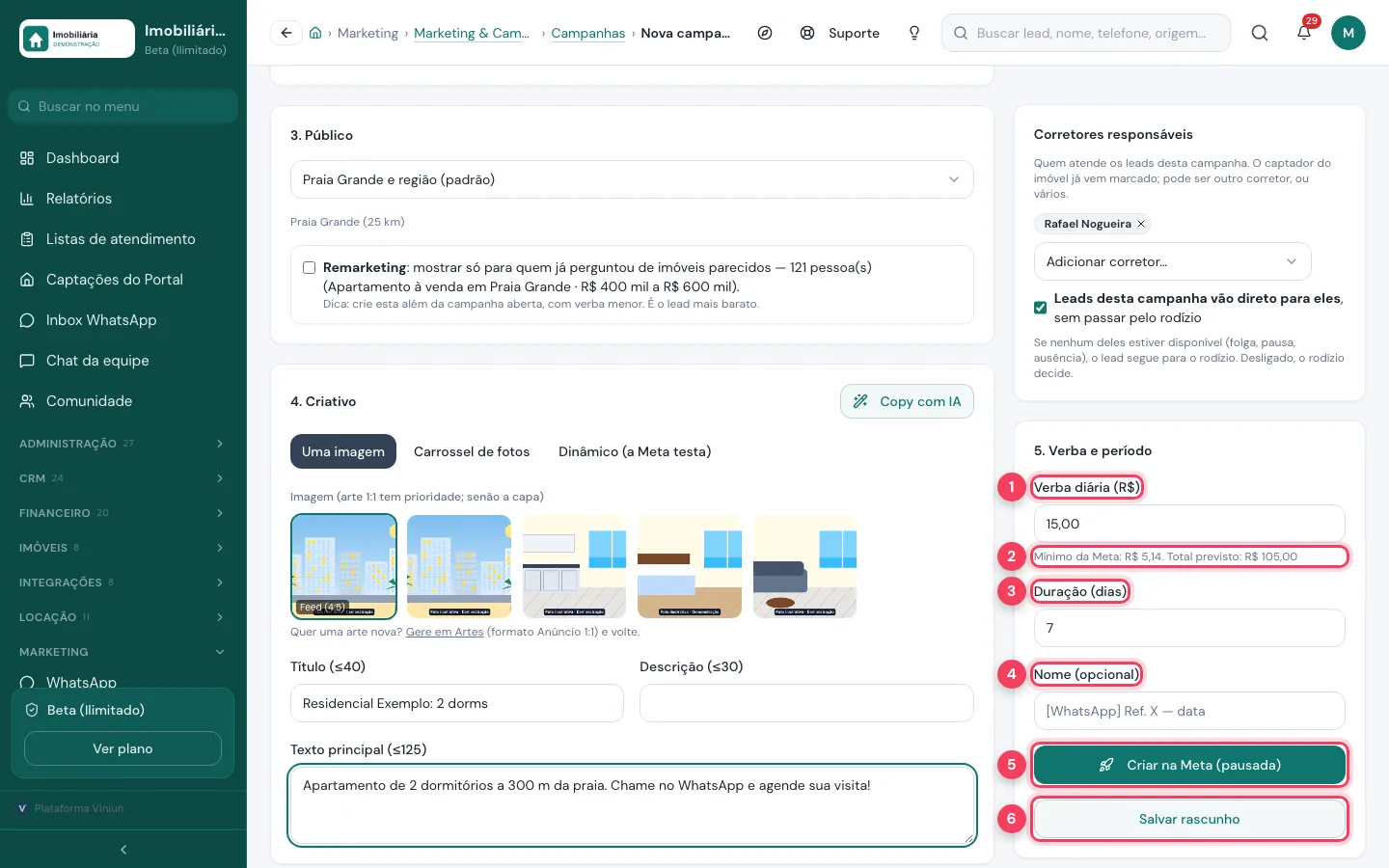Go to Listas de atendimento

point(123,239)
